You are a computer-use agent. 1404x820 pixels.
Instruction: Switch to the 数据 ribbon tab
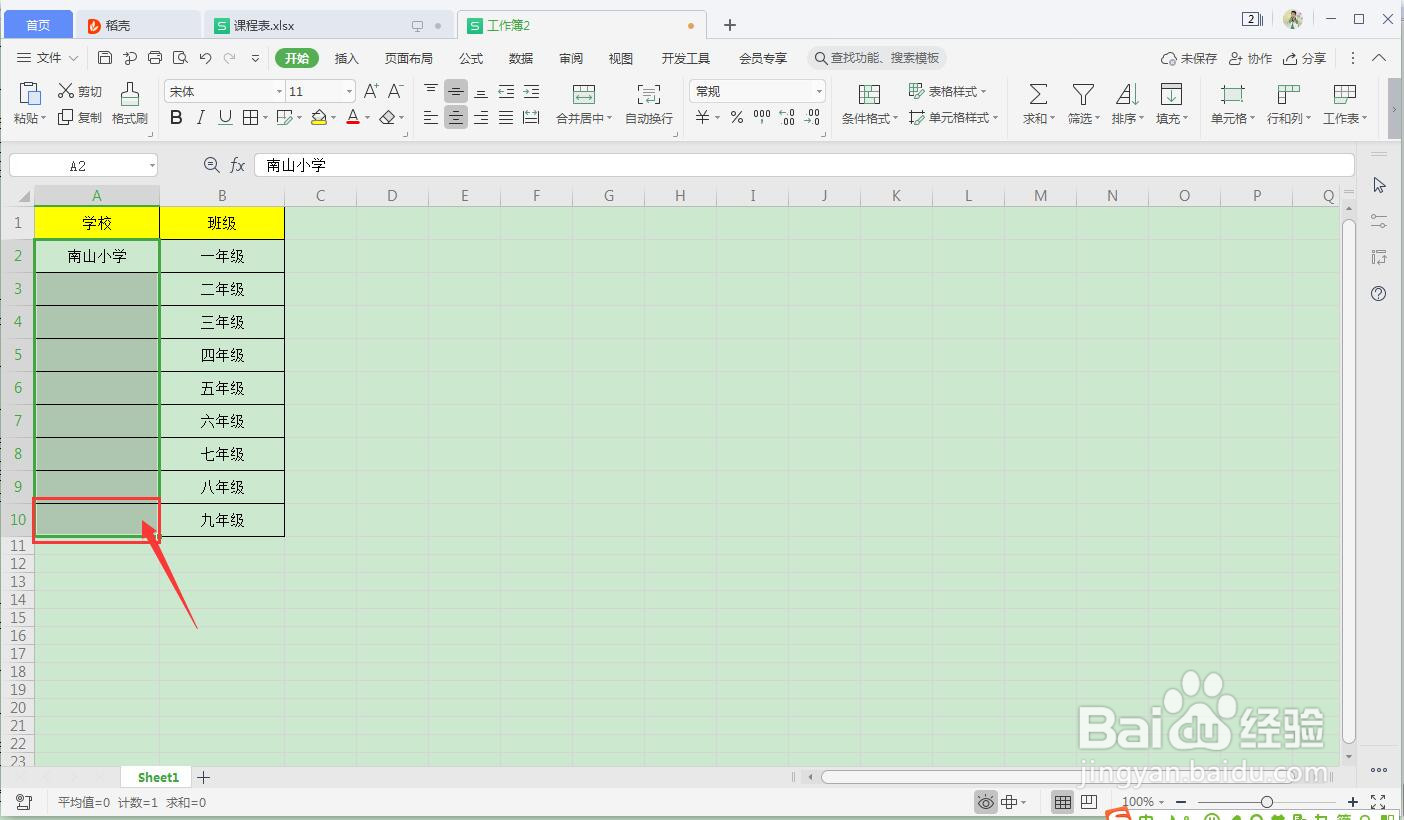click(x=520, y=58)
